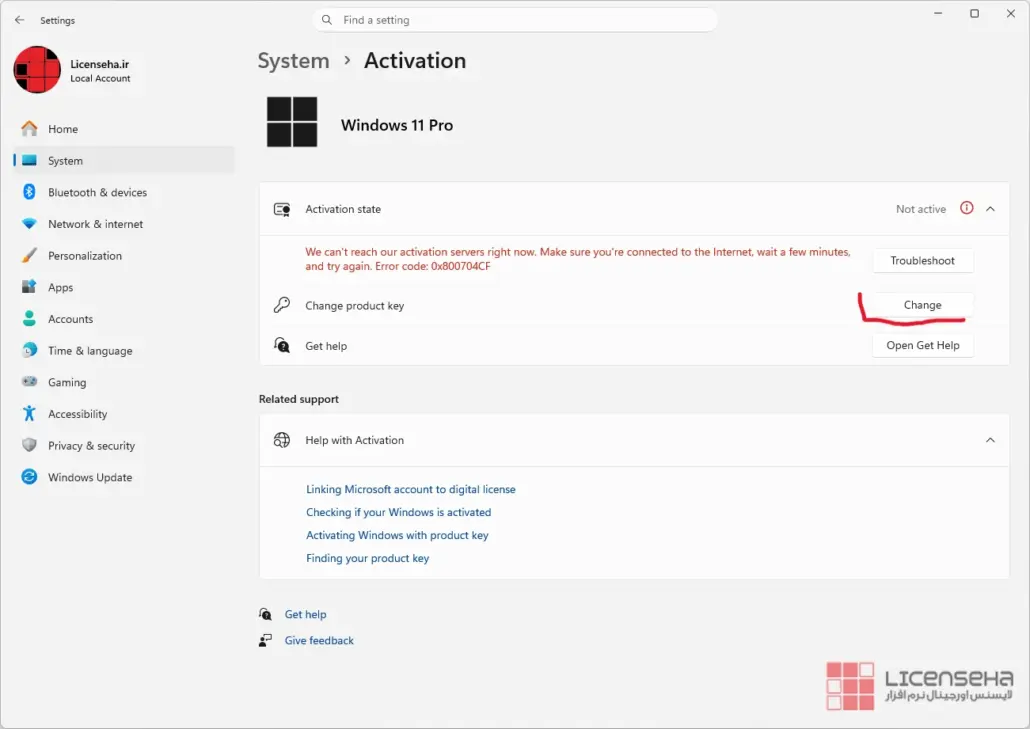Screen dimensions: 1030x729
Task: Click the Change product key button
Action: click(922, 305)
